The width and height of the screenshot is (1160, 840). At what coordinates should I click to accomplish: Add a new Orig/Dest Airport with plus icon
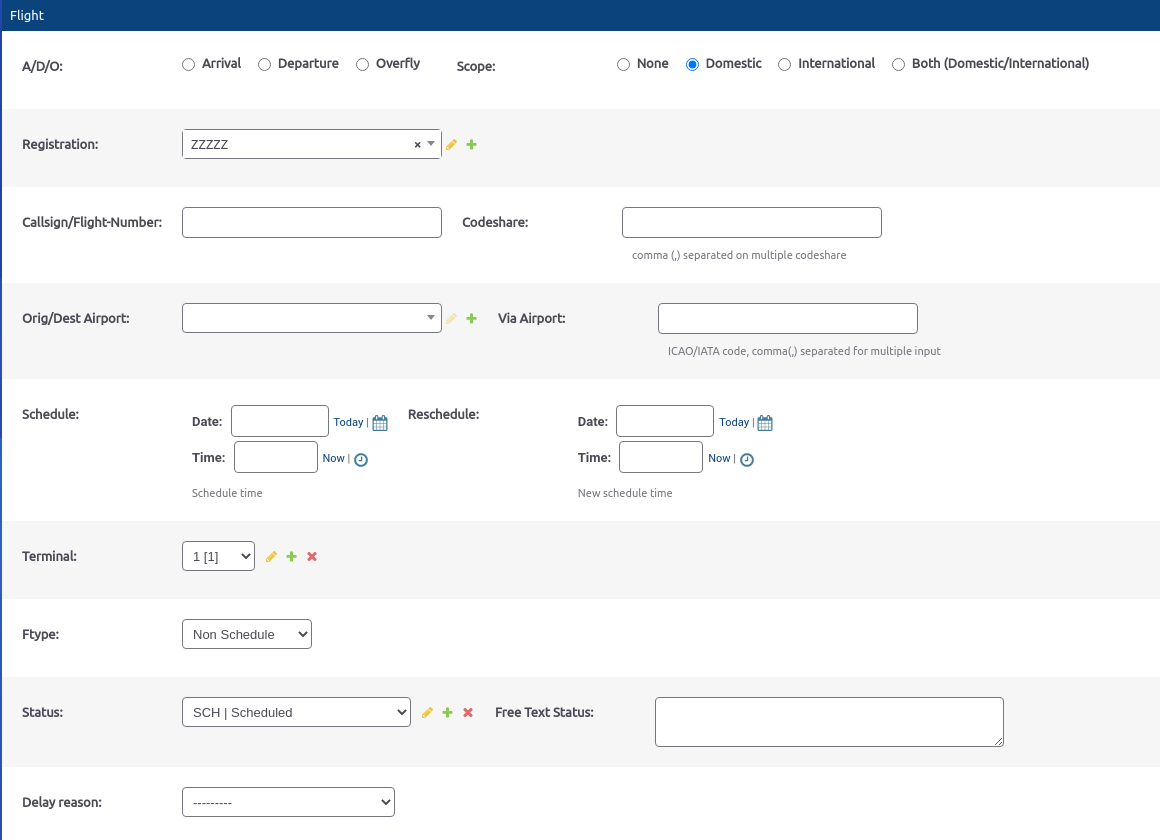[472, 319]
